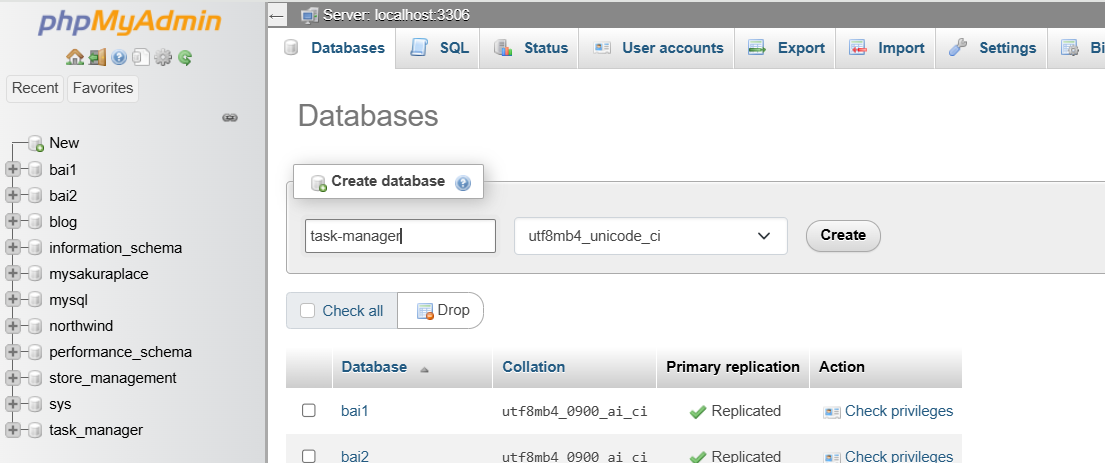Click the log out door icon
Viewport: 1105px width, 463px height.
97,57
